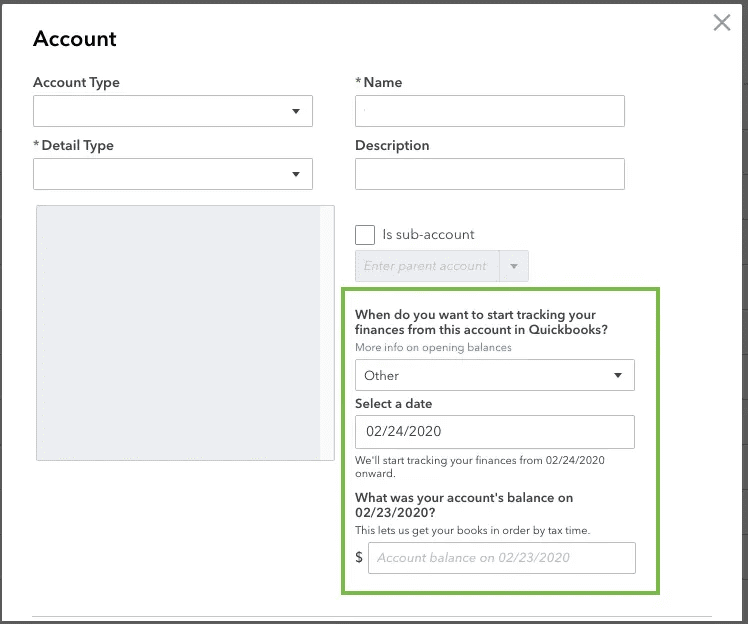Screen dimensions: 748x624
Task: Check the Is sub-account checkbox
Action: 365,235
